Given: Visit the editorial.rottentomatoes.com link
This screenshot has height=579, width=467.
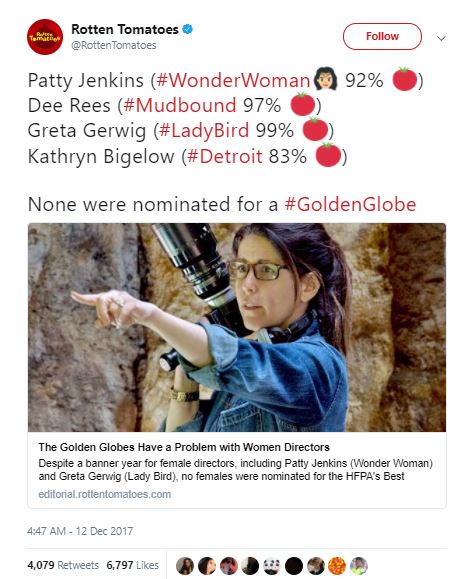Looking at the screenshot, I should [x=104, y=494].
